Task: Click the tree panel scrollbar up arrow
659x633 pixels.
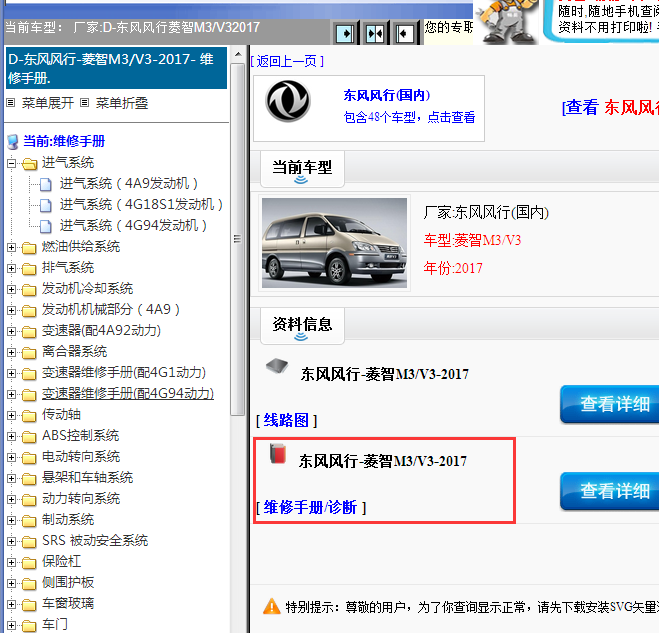Action: pyautogui.click(x=238, y=55)
